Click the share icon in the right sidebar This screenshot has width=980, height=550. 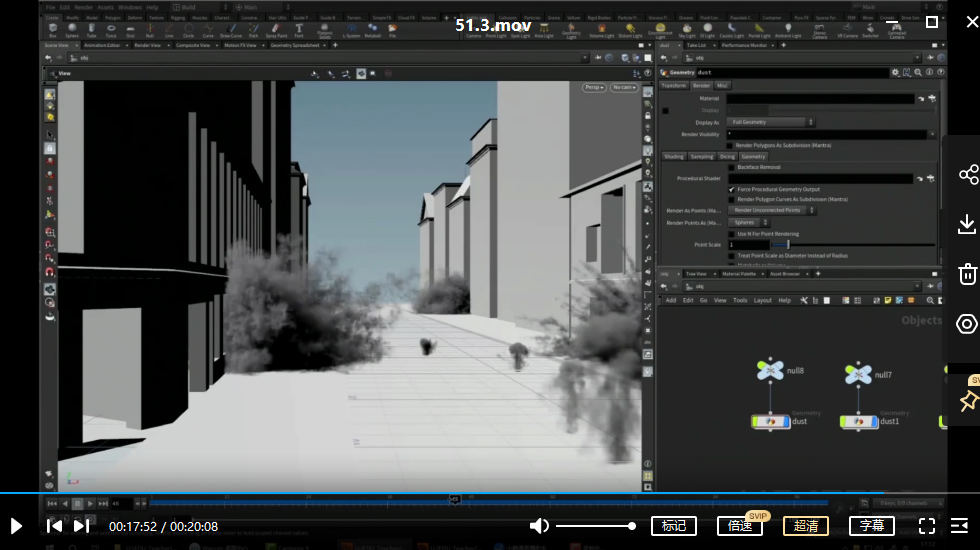click(967, 175)
